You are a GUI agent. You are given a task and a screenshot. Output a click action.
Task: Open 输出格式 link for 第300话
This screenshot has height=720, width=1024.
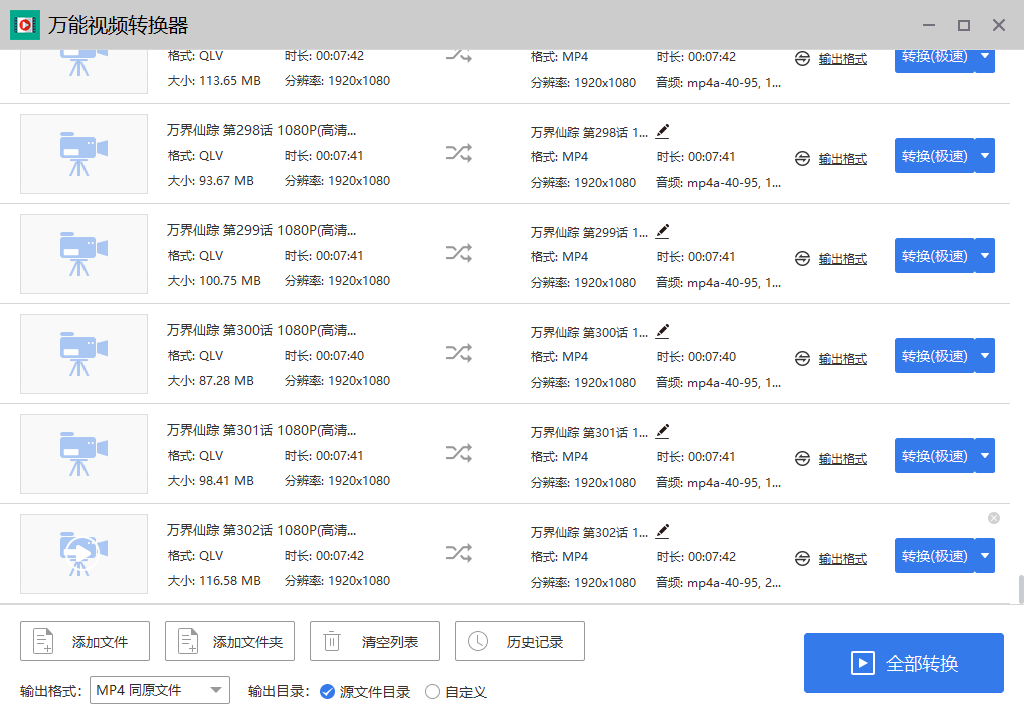click(842, 359)
